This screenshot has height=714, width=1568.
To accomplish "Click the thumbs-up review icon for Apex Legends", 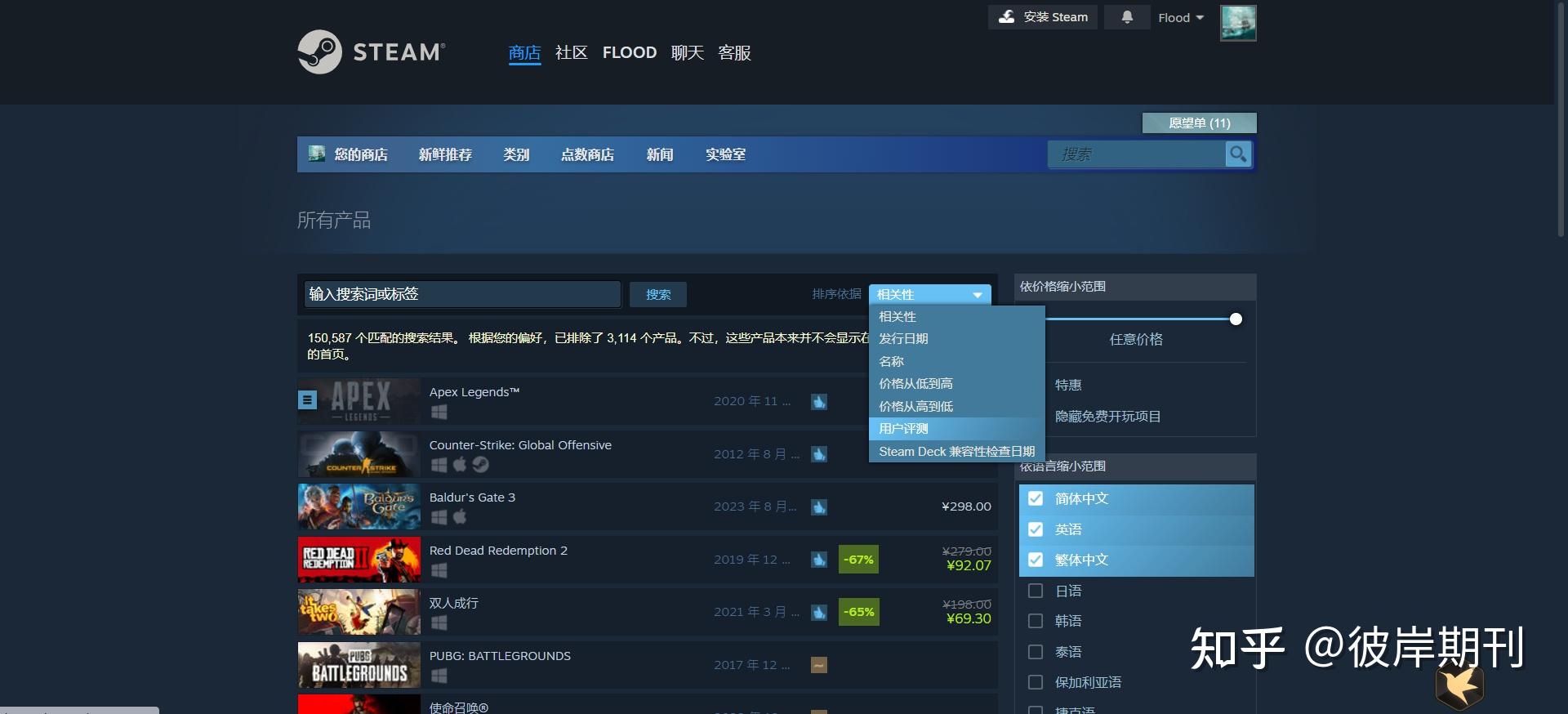I will (x=819, y=401).
